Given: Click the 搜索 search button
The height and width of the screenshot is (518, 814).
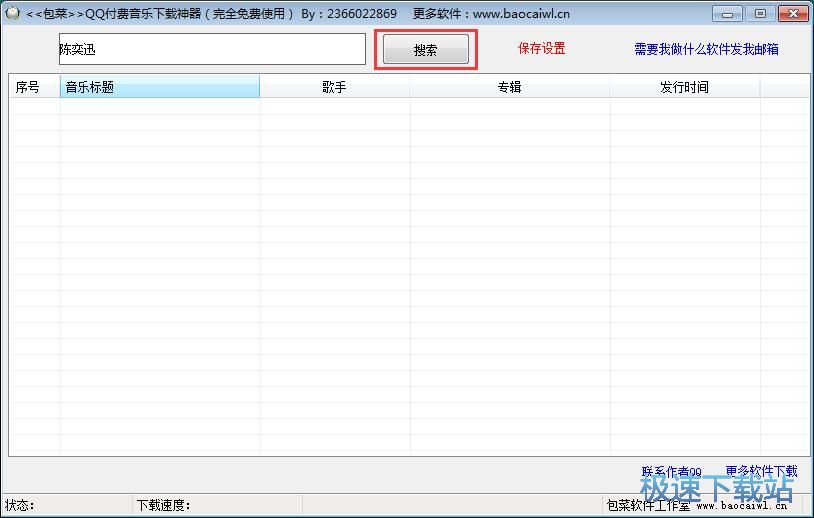Looking at the screenshot, I should pyautogui.click(x=426, y=50).
